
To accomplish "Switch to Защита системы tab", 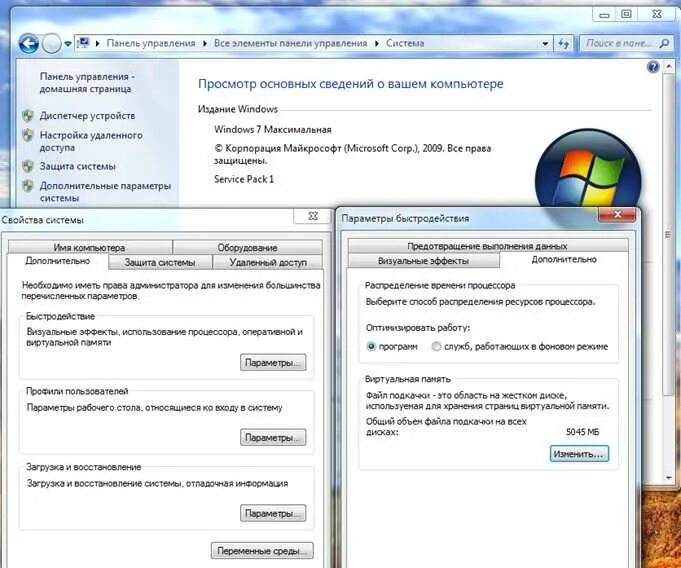I will click(x=160, y=262).
